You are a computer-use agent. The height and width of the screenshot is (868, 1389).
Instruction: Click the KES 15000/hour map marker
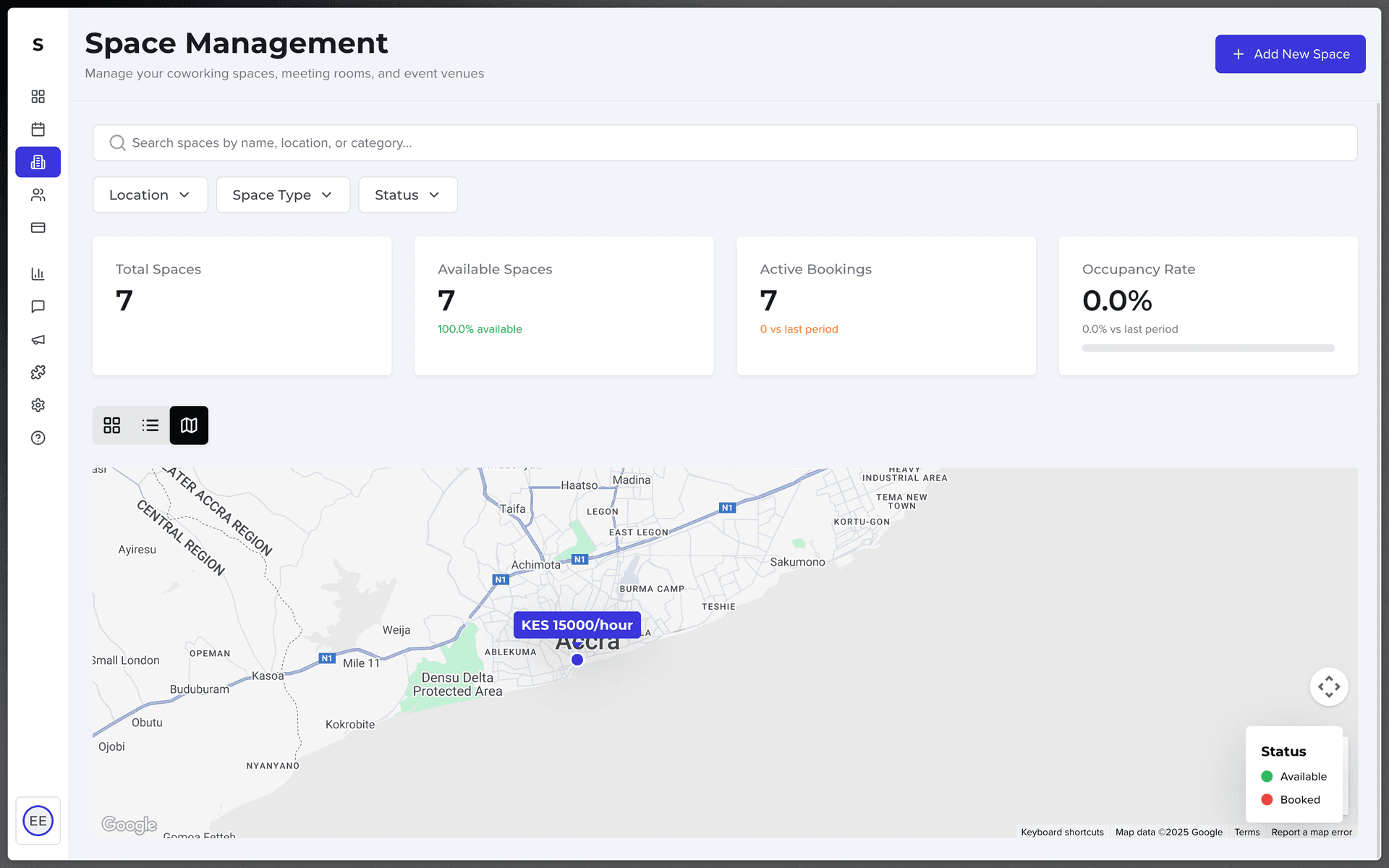[x=577, y=625]
